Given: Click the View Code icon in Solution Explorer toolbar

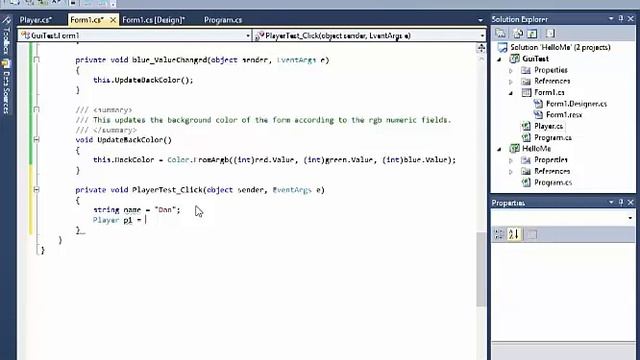Looking at the screenshot, I should [x=550, y=33].
